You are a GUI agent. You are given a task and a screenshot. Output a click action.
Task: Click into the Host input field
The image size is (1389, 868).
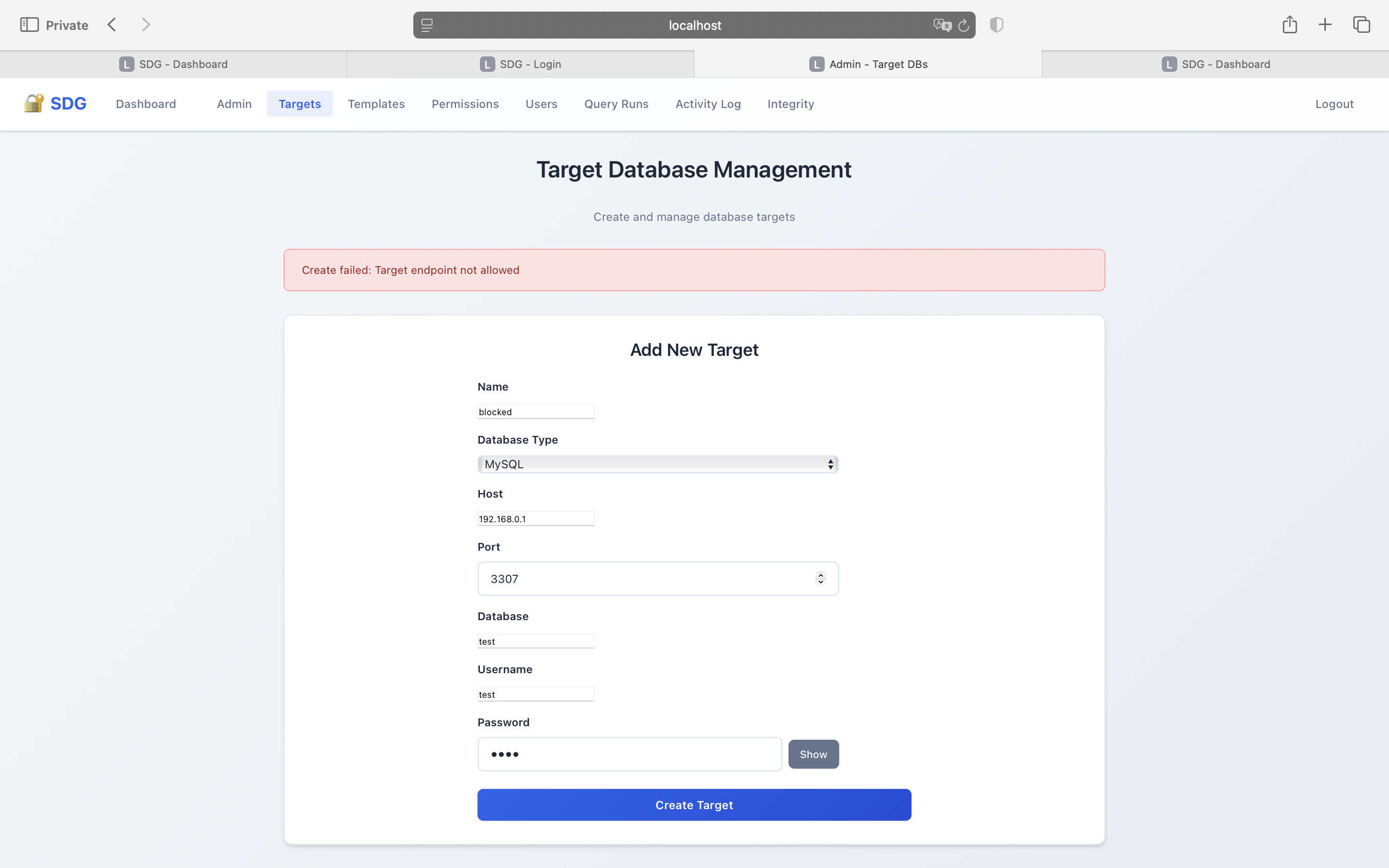[535, 518]
